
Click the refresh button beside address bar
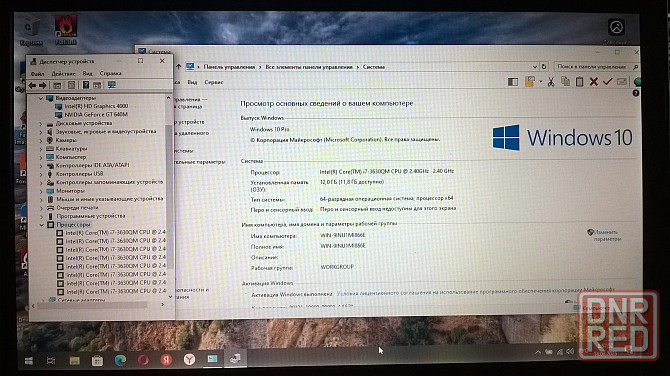(x=544, y=67)
